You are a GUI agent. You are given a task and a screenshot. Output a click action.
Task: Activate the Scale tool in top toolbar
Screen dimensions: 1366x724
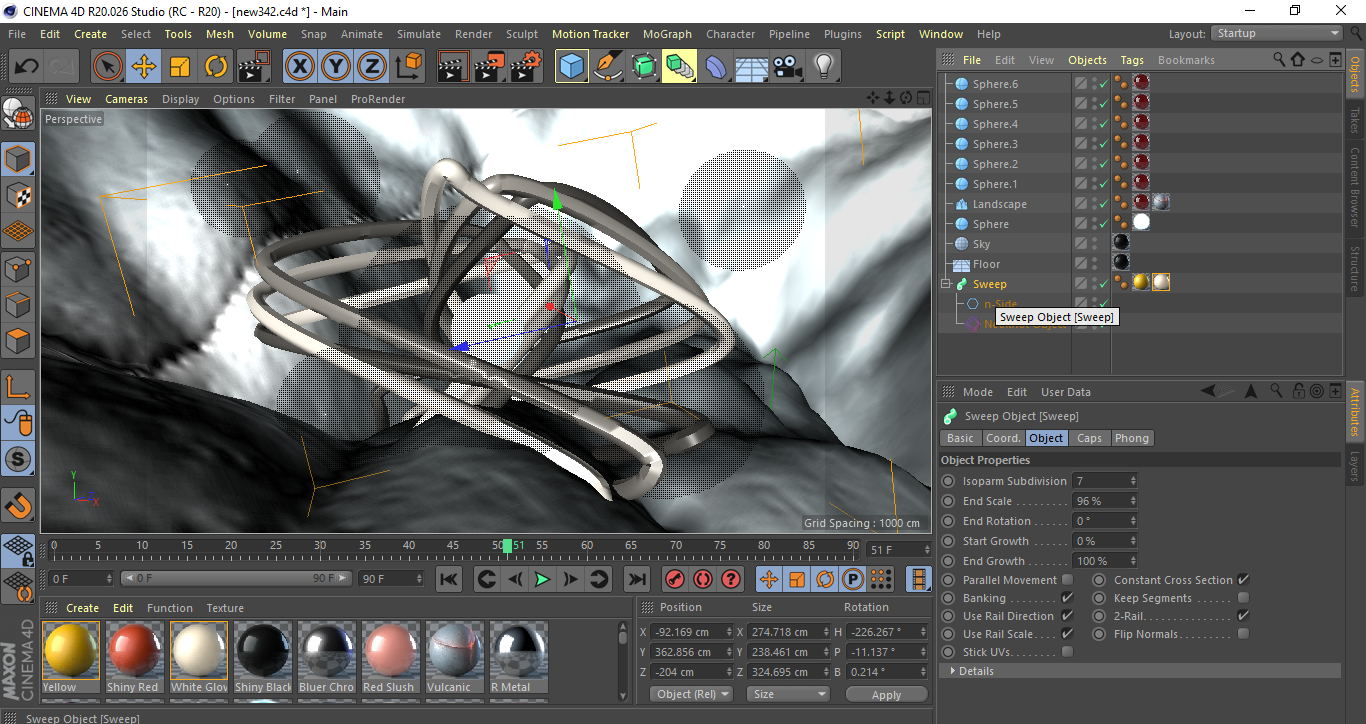click(x=180, y=67)
